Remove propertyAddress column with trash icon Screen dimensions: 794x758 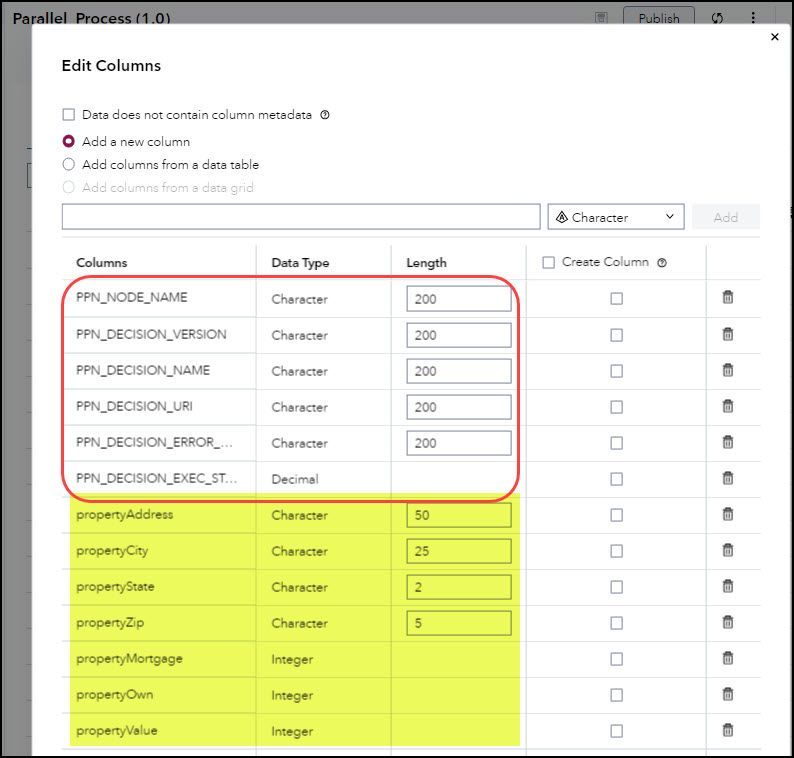coord(728,514)
